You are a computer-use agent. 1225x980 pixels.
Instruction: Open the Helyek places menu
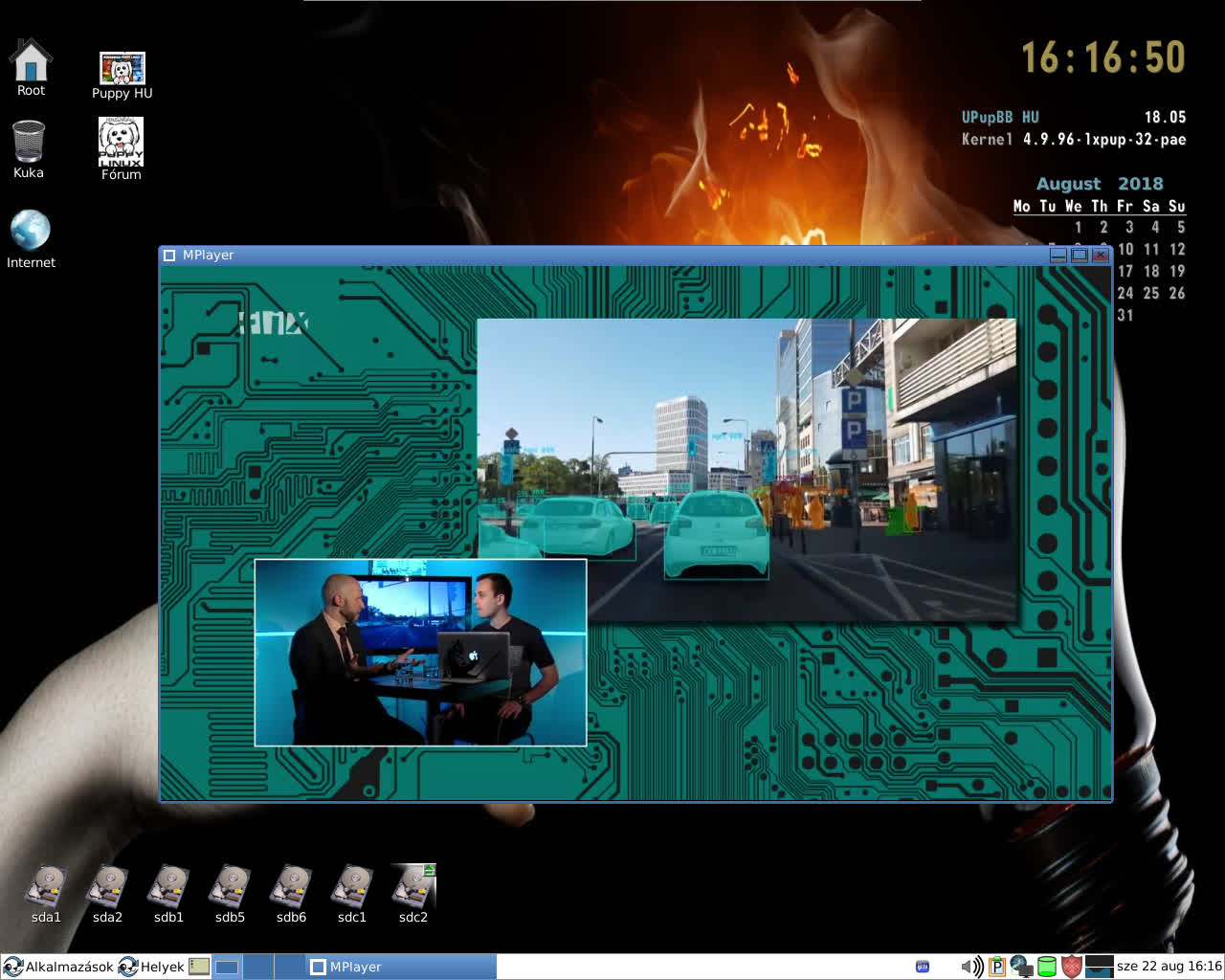pyautogui.click(x=151, y=967)
